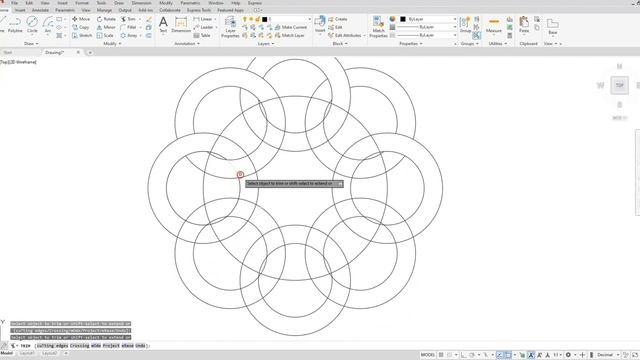Expand the Draw panel dropdown
The image size is (640, 360).
[x=31, y=44]
